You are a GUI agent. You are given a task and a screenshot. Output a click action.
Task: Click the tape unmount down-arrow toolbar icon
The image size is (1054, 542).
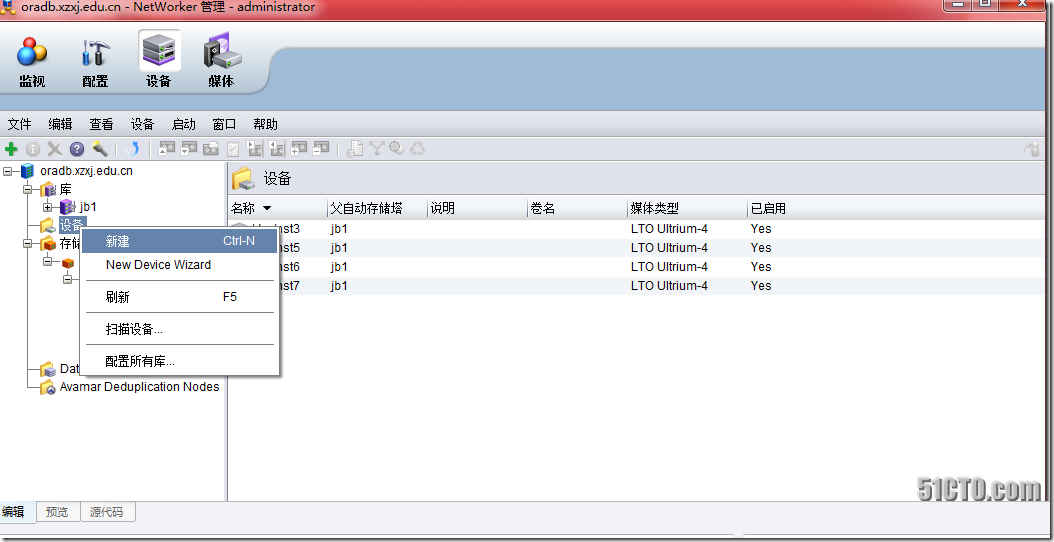coord(189,148)
